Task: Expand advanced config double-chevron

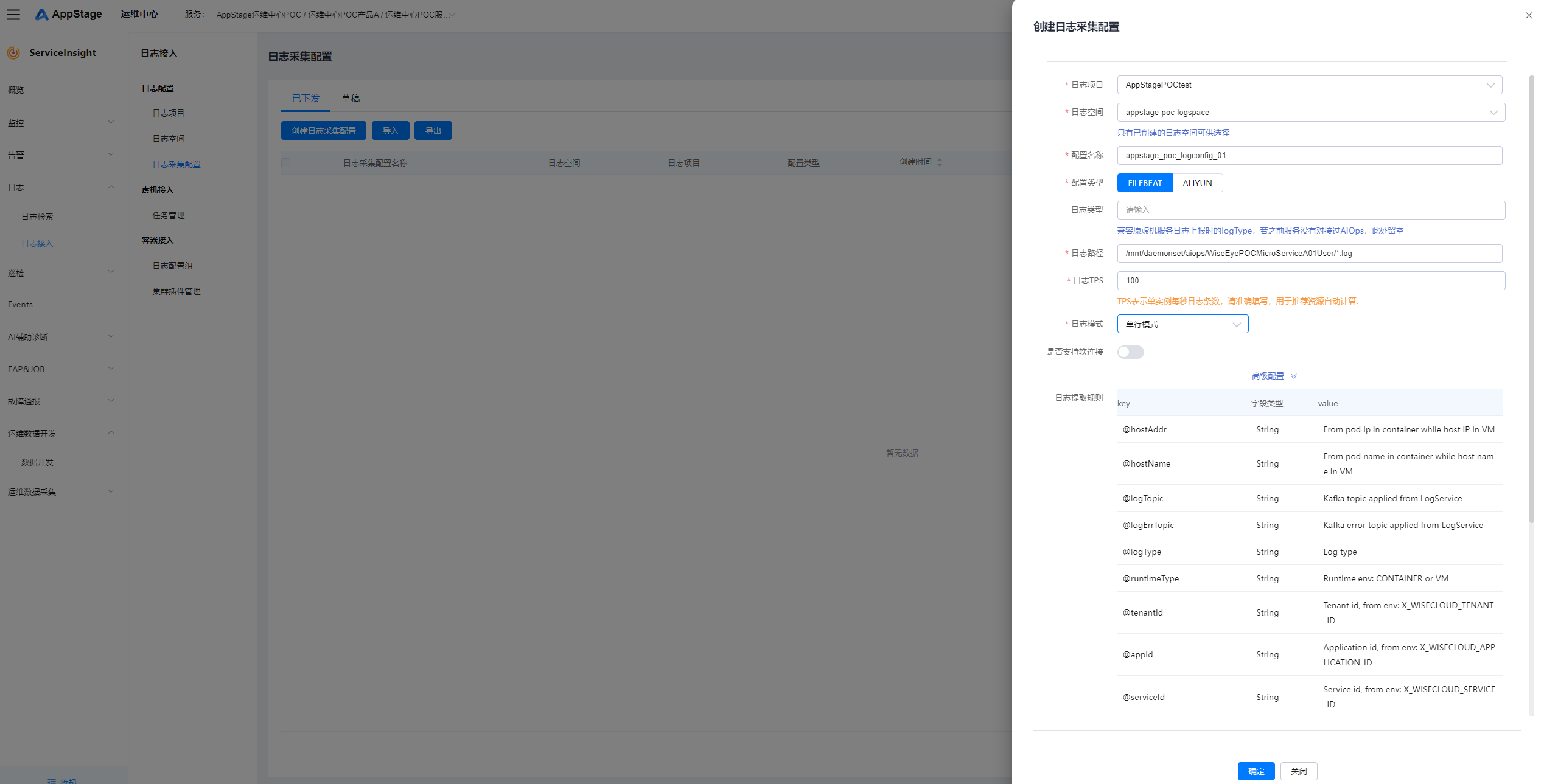Action: coord(1294,376)
